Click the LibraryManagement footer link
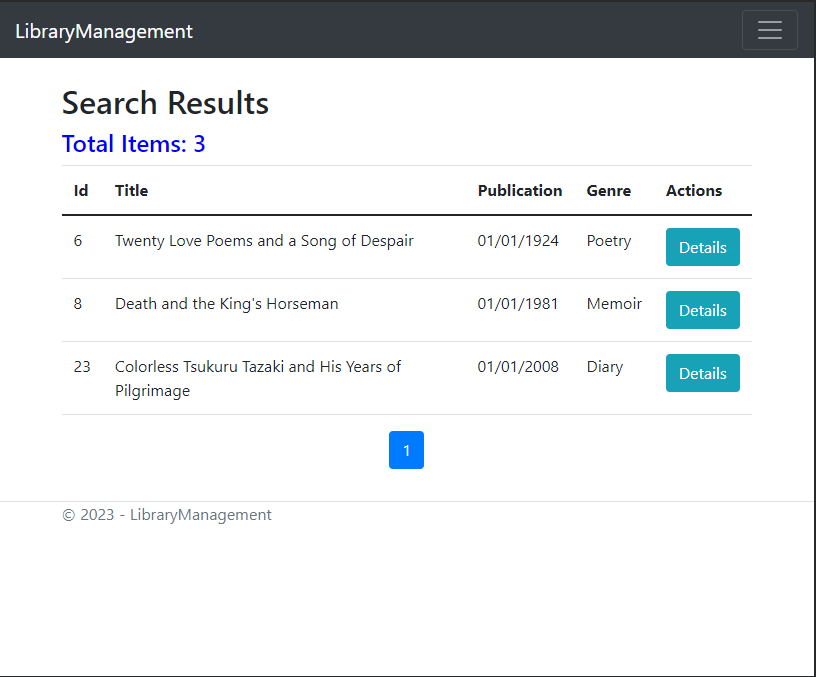This screenshot has width=816, height=677. pyautogui.click(x=200, y=514)
